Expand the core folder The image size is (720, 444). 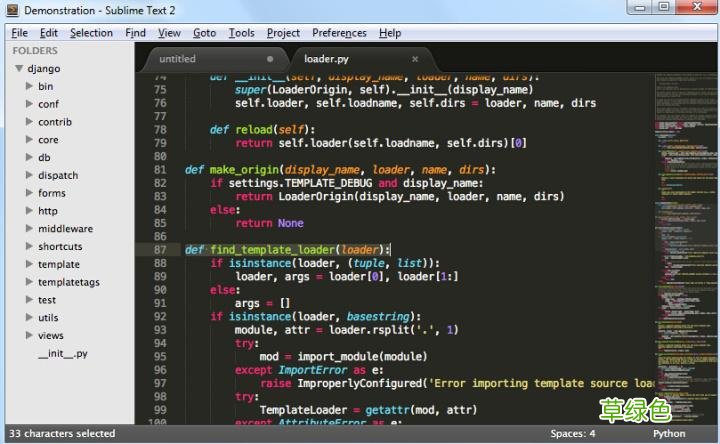[x=29, y=139]
